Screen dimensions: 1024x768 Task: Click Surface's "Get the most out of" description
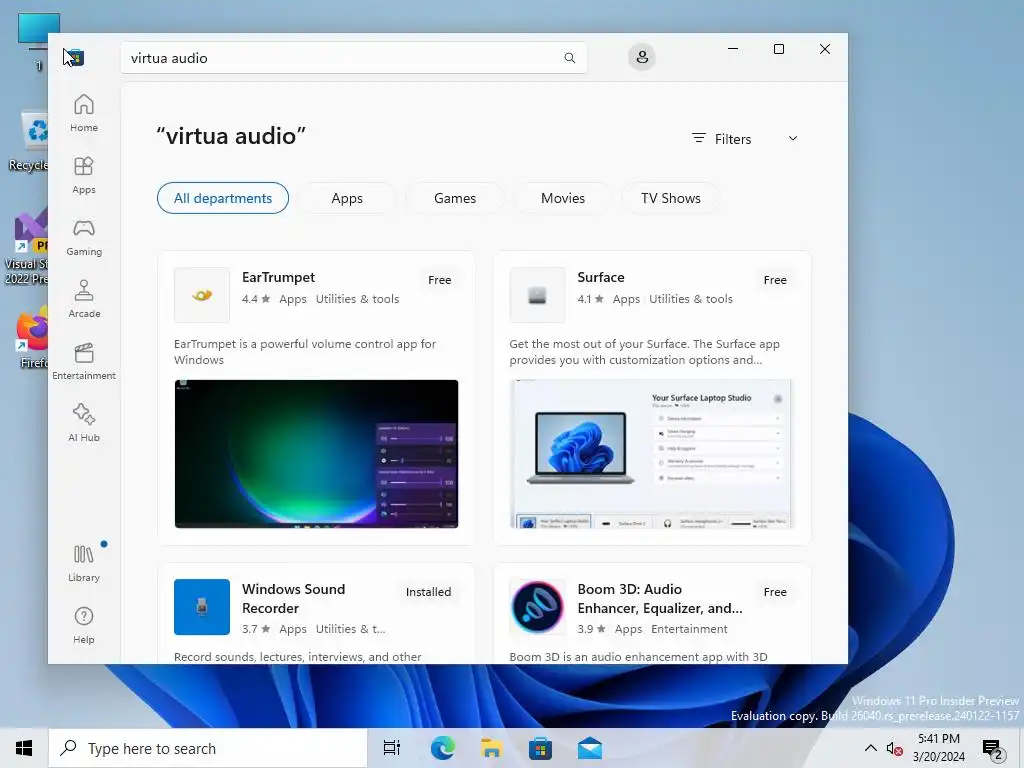[x=644, y=351]
